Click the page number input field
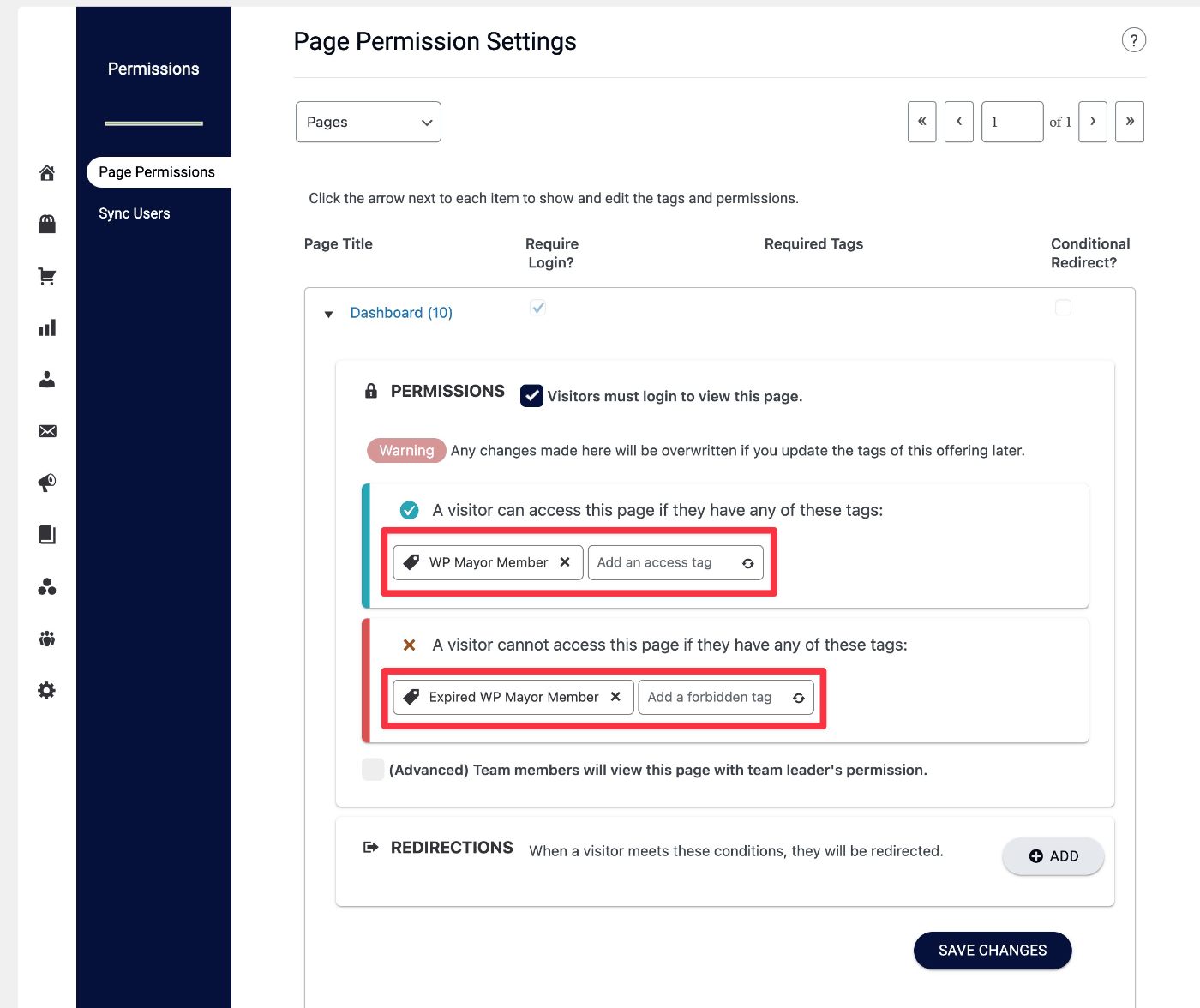Image resolution: width=1200 pixels, height=1008 pixels. 1012,122
